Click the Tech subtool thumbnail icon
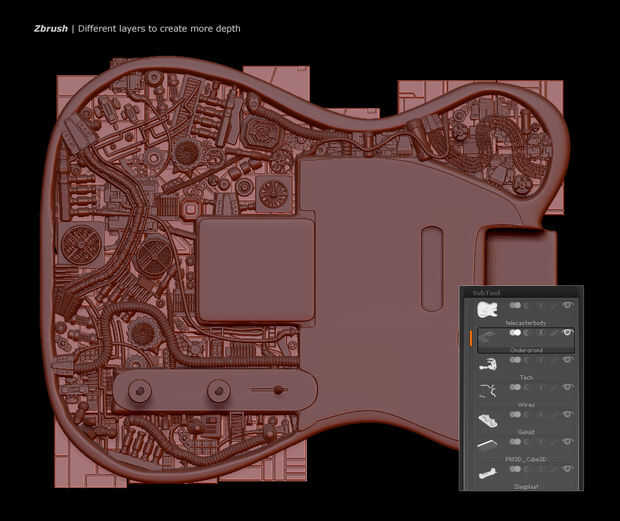This screenshot has width=620, height=521. [488, 364]
